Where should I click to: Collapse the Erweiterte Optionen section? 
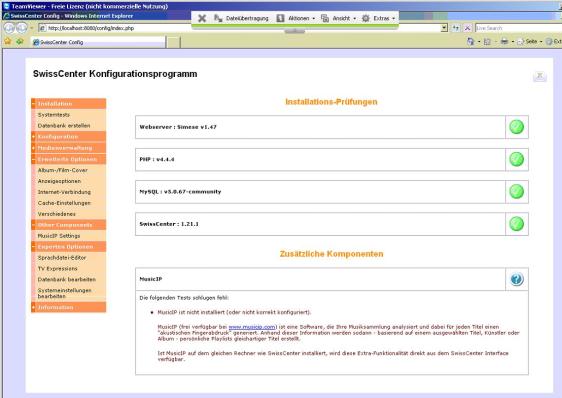click(x=68, y=159)
